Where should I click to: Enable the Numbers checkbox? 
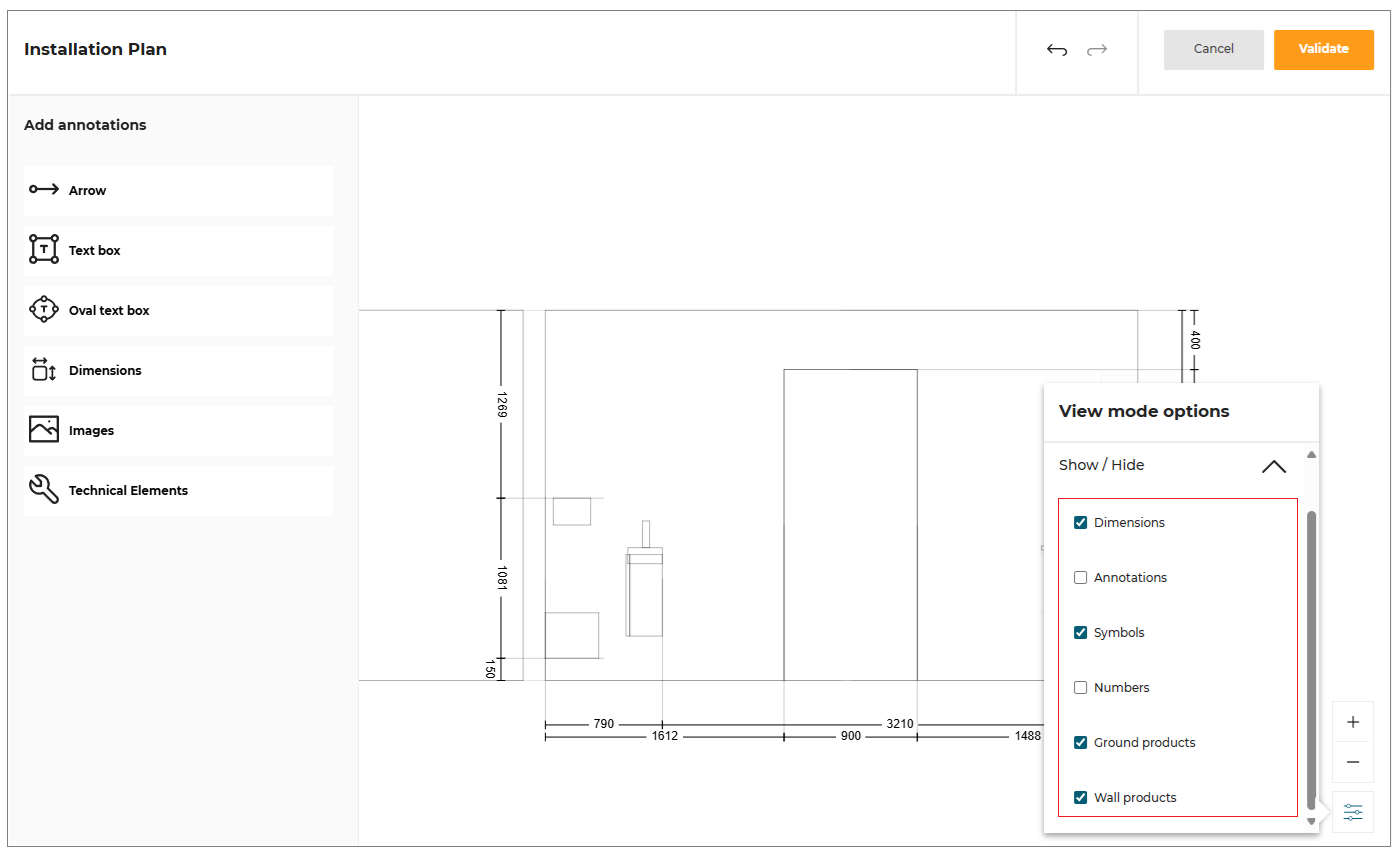(x=1080, y=687)
